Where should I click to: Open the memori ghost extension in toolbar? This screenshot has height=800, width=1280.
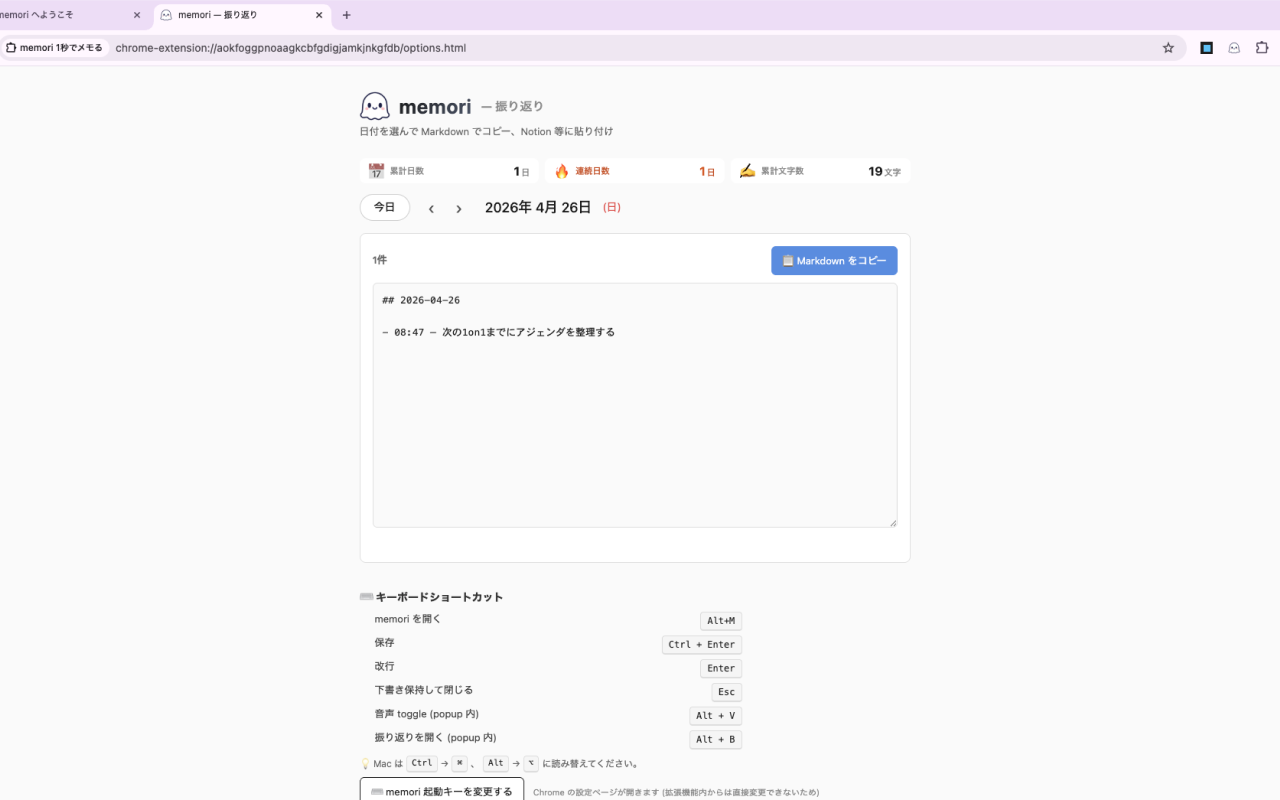point(1234,48)
